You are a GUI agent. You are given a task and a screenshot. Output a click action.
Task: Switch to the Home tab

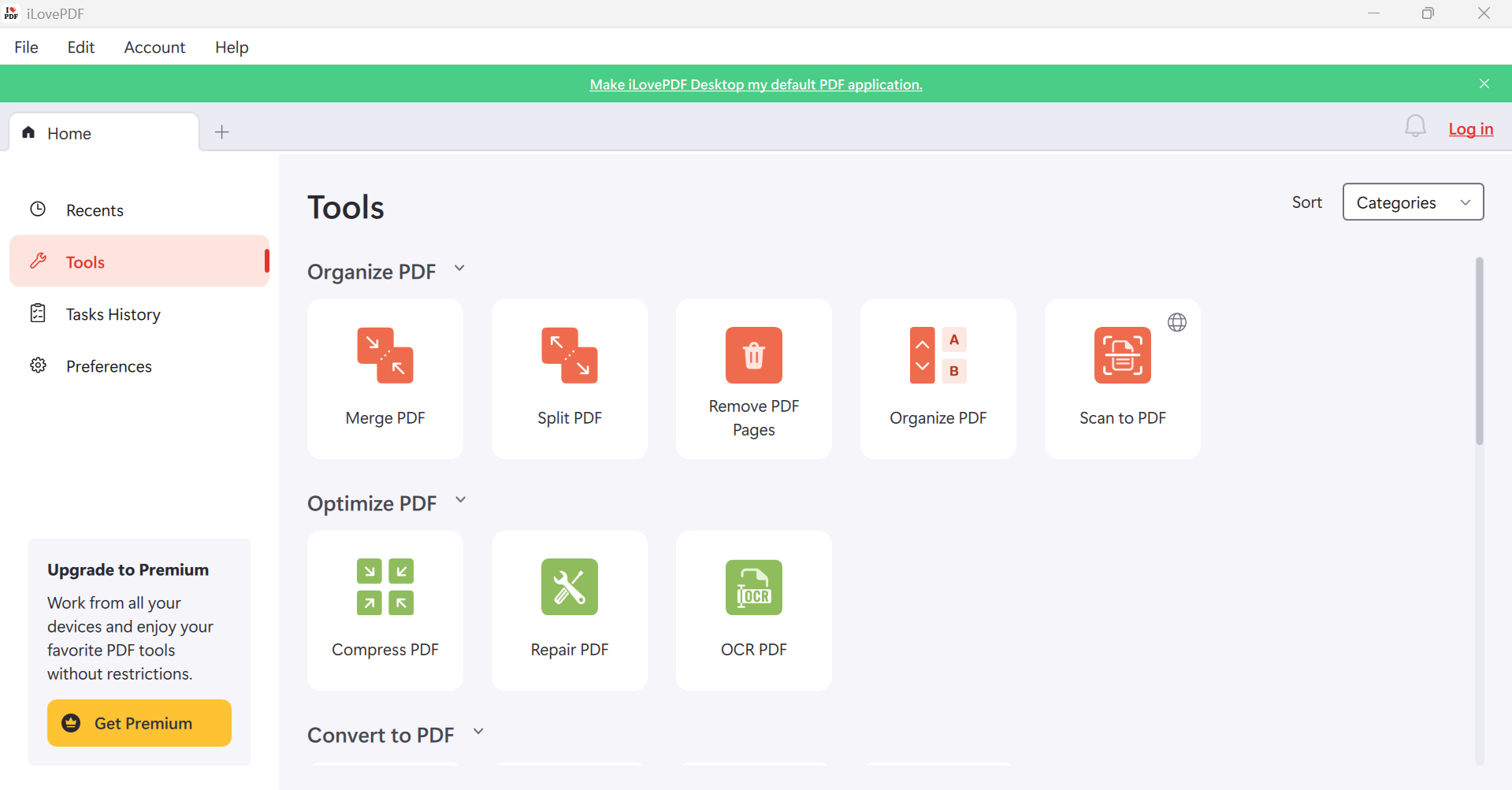(104, 132)
